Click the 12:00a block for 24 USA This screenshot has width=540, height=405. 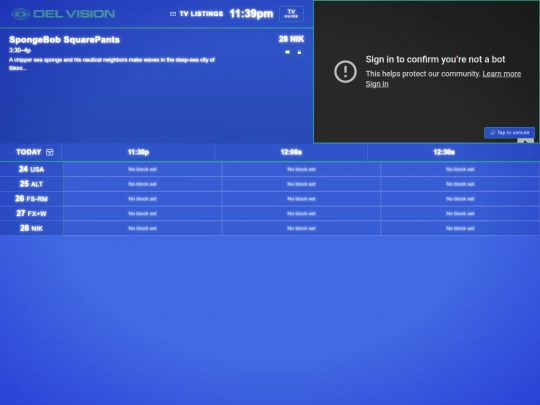coord(301,169)
